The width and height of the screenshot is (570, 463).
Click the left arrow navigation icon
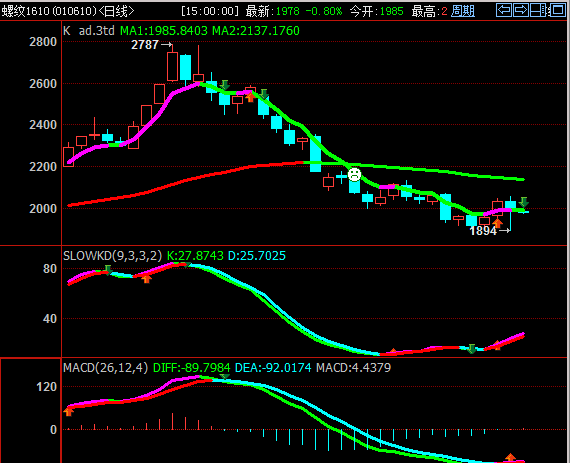click(504, 10)
